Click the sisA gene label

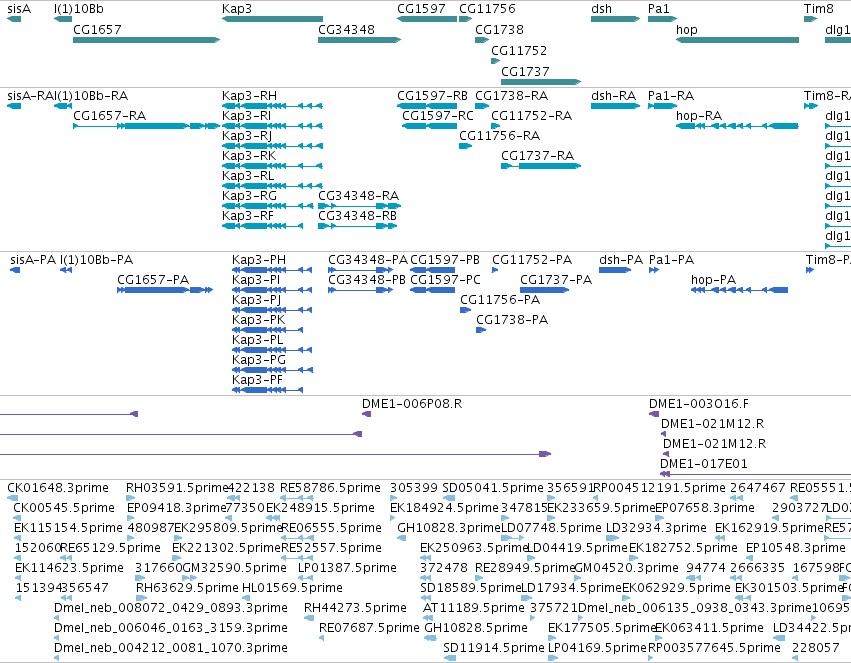19,9
